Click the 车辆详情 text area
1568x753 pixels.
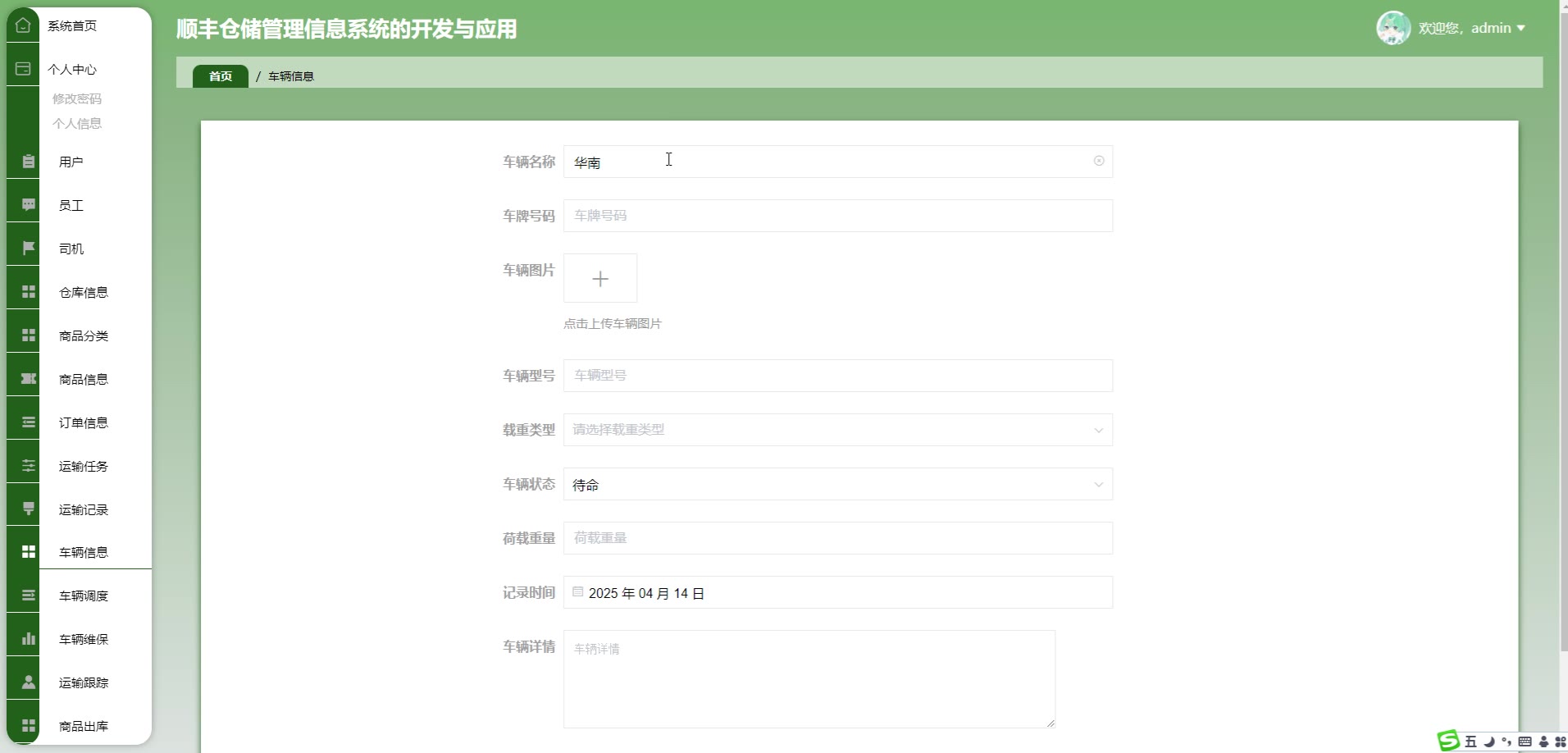(809, 679)
